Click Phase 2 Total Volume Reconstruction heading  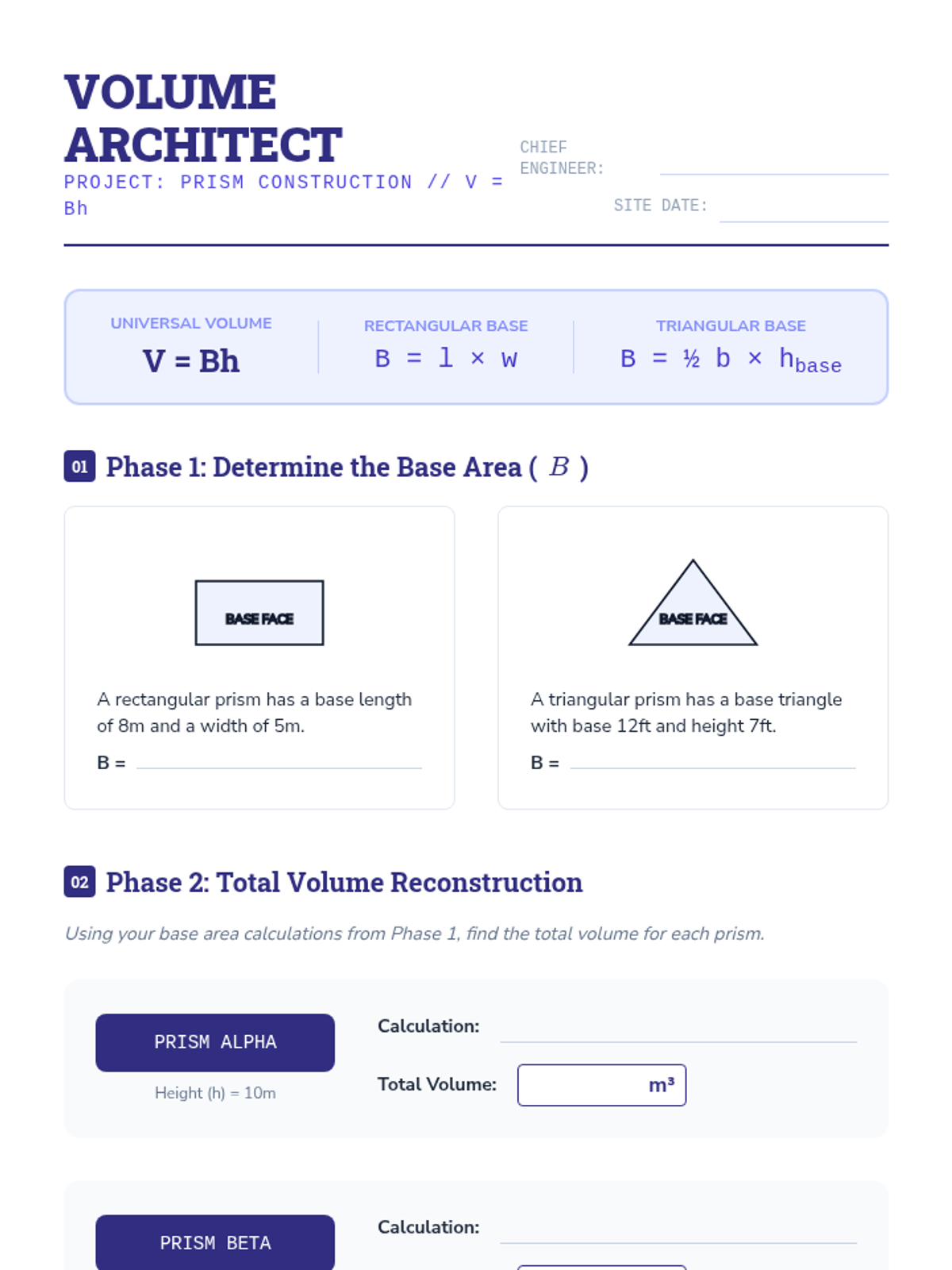pyautogui.click(x=344, y=882)
